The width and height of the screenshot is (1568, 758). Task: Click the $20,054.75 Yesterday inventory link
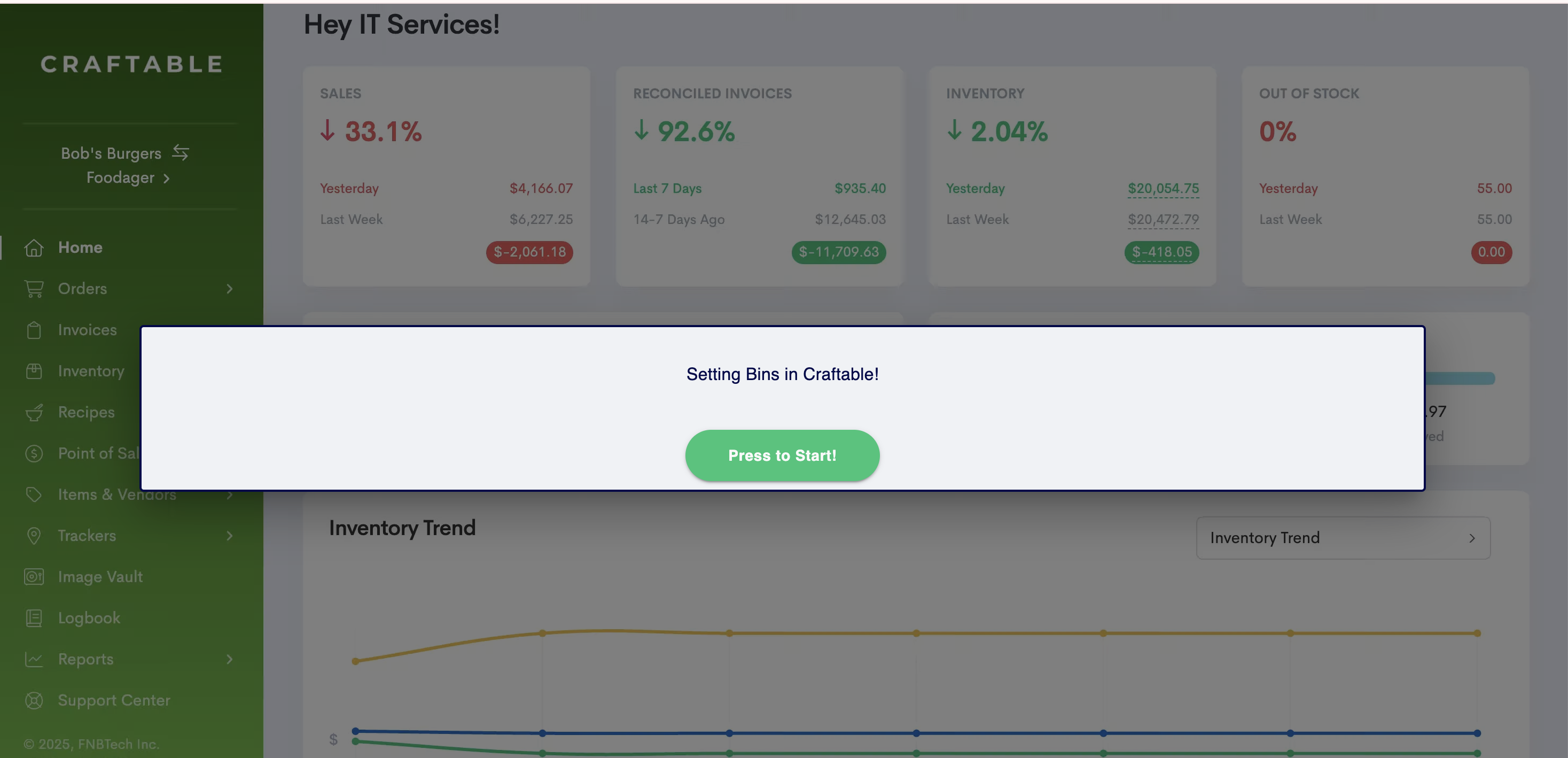pyautogui.click(x=1163, y=189)
